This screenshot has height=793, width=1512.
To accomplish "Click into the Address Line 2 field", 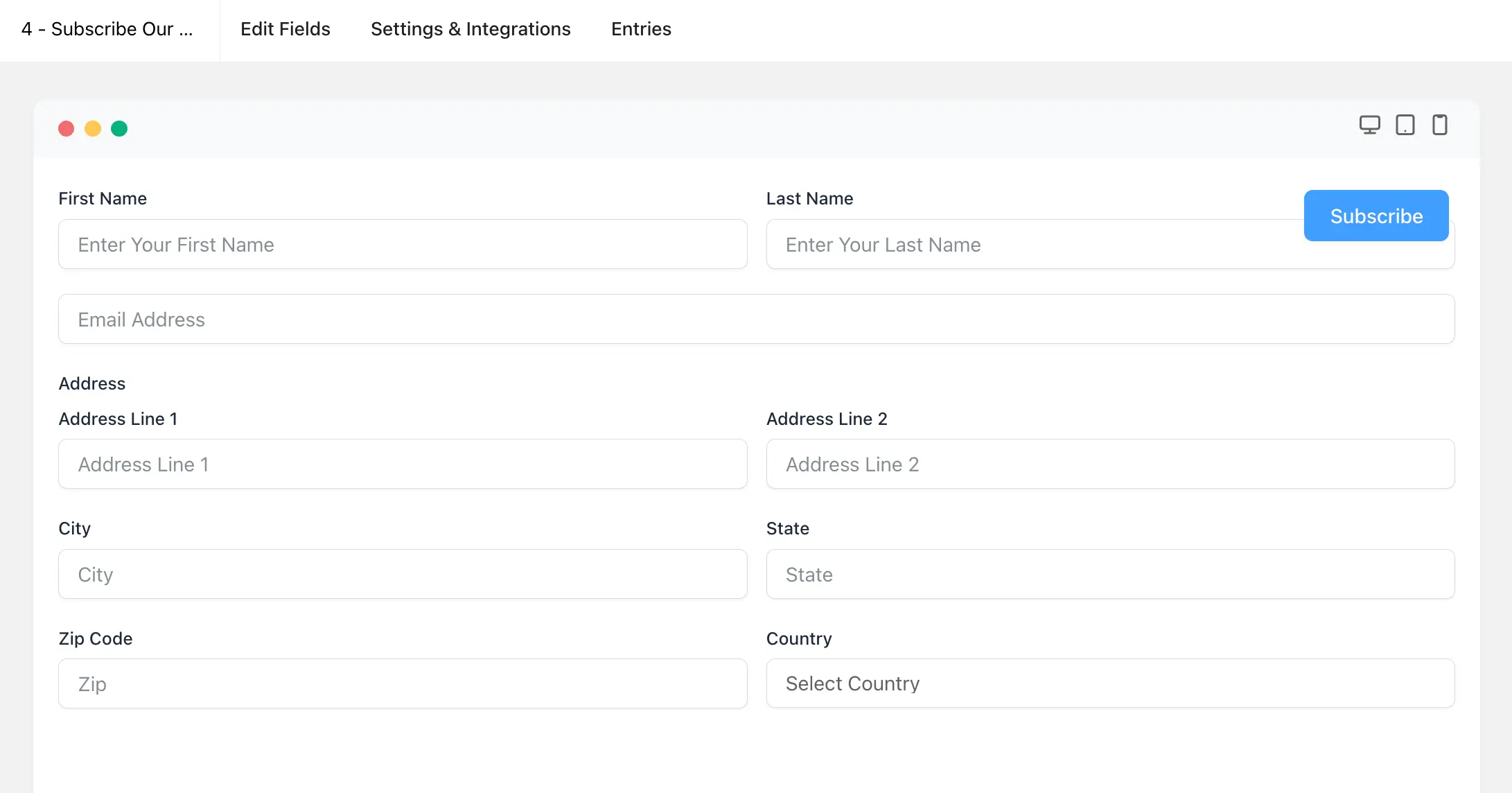I will (1110, 464).
